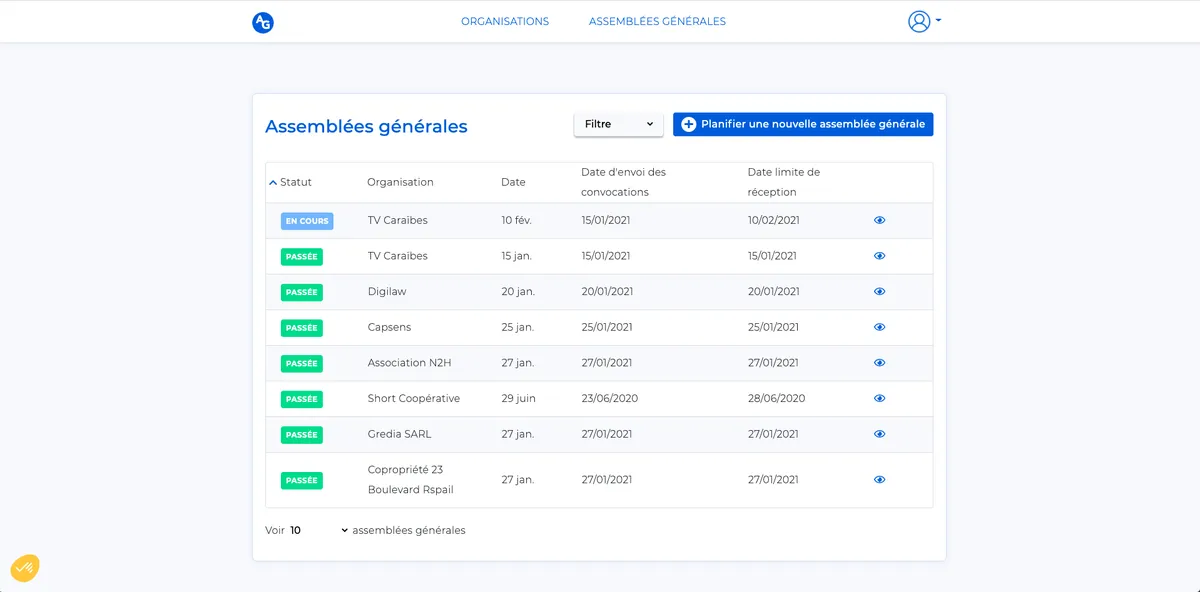Click the 25 jan. date cell
The height and width of the screenshot is (592, 1200).
[518, 327]
